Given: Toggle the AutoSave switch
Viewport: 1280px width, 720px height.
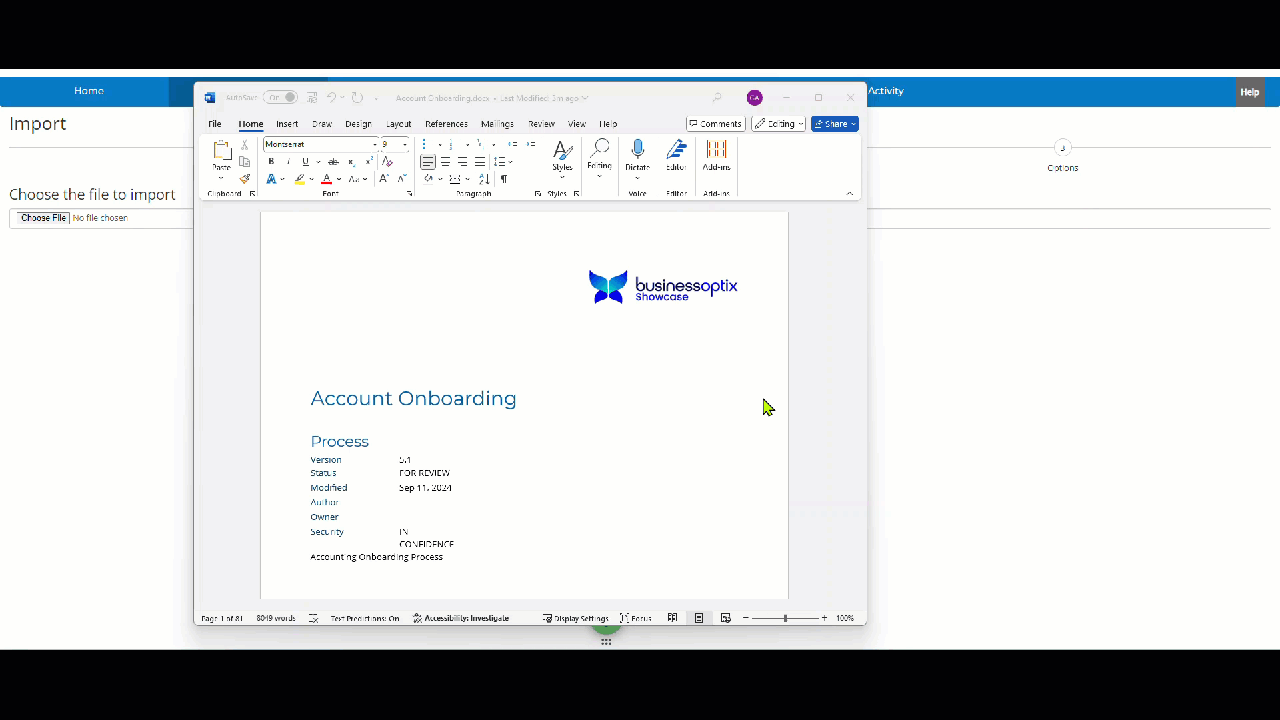Looking at the screenshot, I should tap(281, 98).
